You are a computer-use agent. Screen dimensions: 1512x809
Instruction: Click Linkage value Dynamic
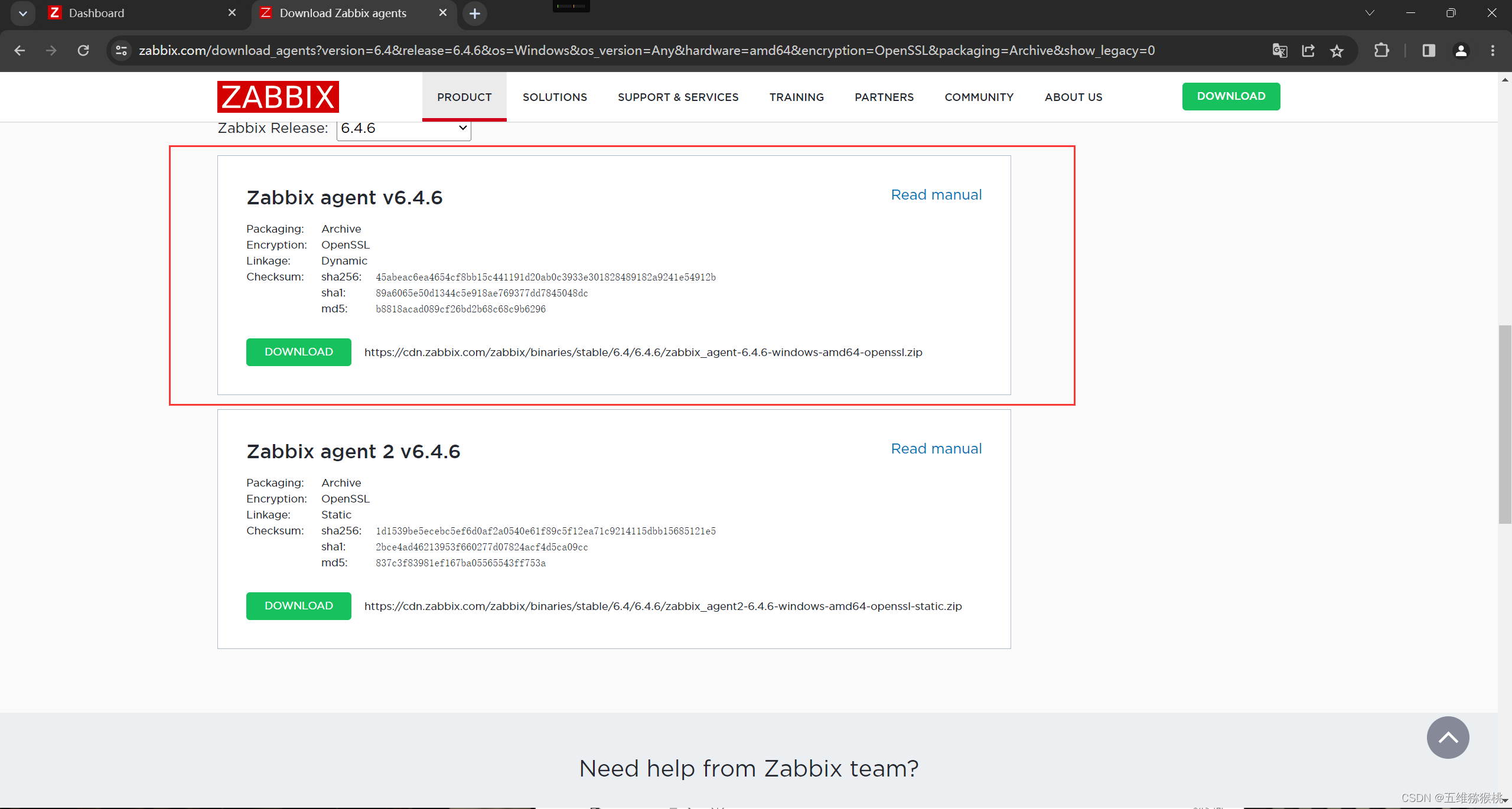[344, 261]
